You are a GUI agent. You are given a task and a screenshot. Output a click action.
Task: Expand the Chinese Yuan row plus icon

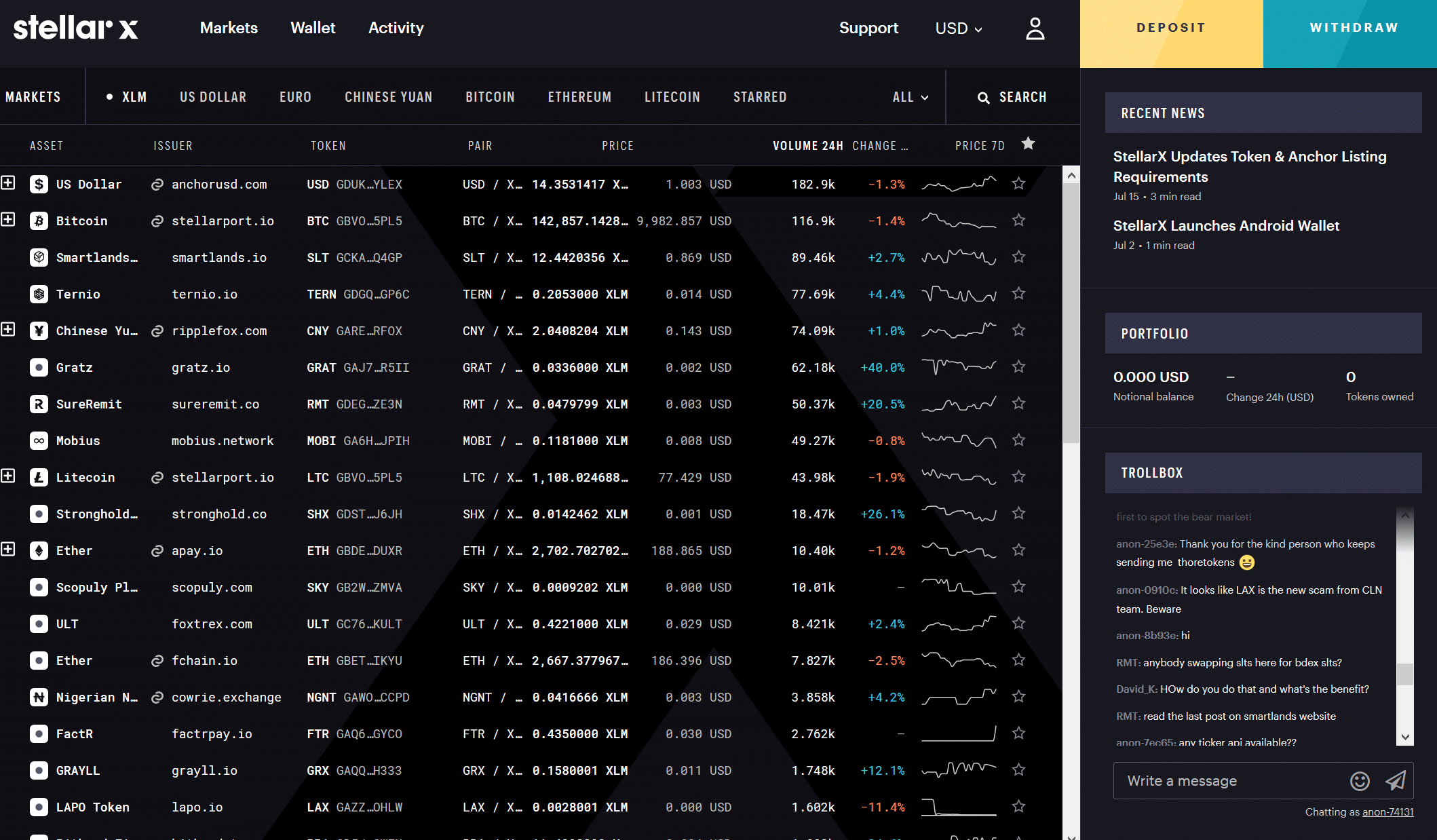[7, 329]
